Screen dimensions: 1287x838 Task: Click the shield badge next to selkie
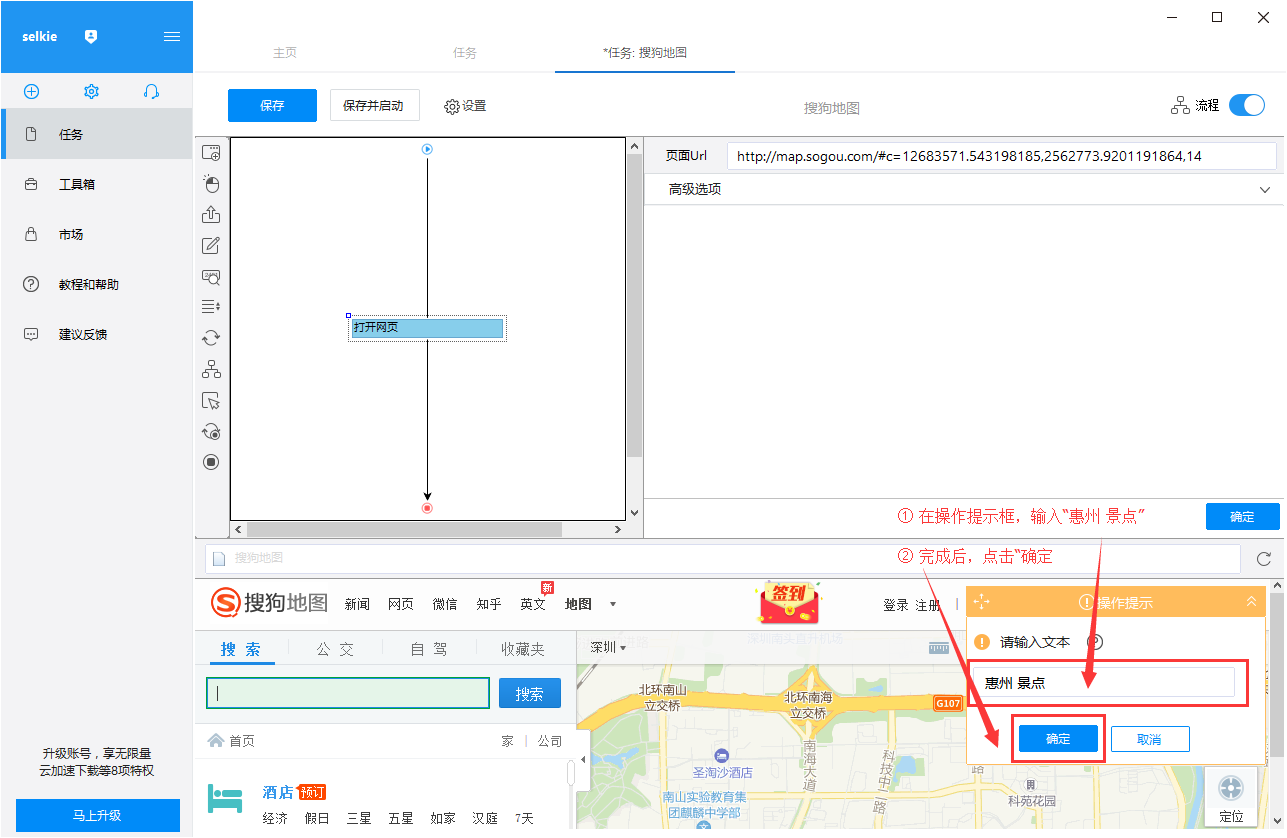(x=91, y=36)
